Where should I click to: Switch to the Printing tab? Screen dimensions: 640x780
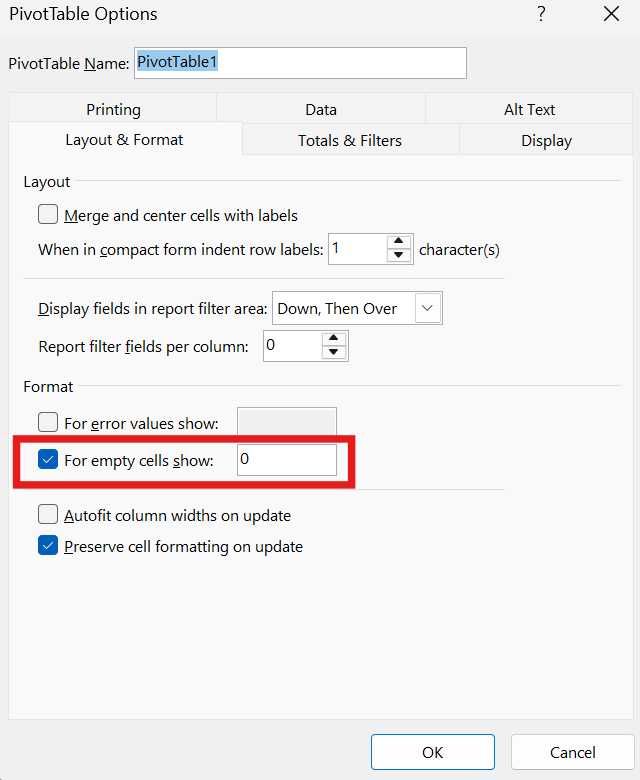point(113,109)
